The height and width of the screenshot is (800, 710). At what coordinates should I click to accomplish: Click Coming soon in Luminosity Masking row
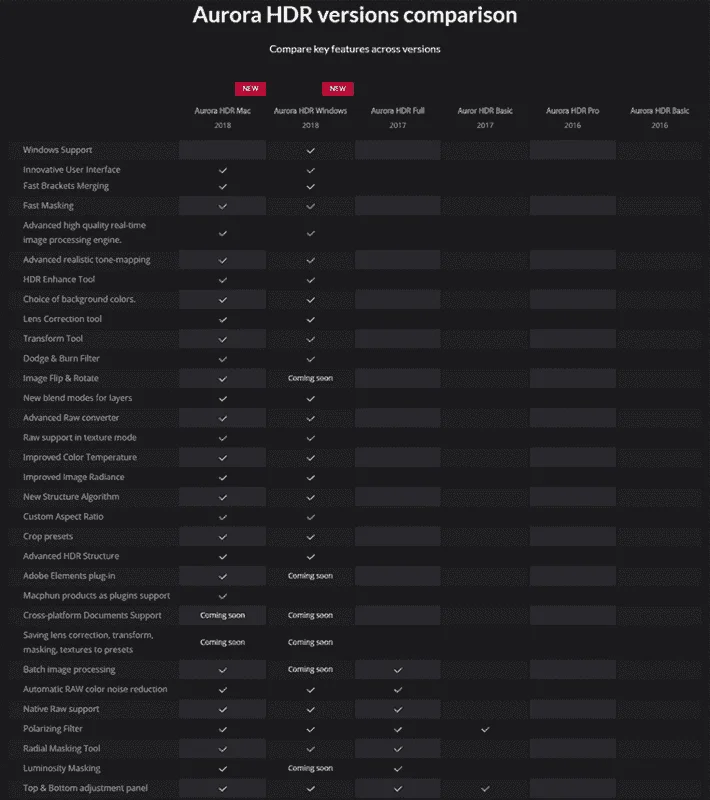coord(310,768)
